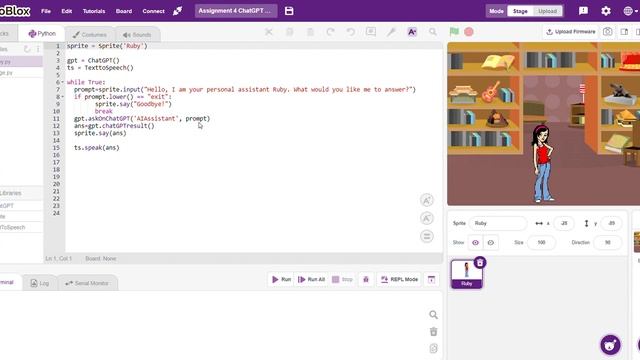This screenshot has height=360, width=640.
Task: Switch mode to Stage
Action: tap(520, 11)
